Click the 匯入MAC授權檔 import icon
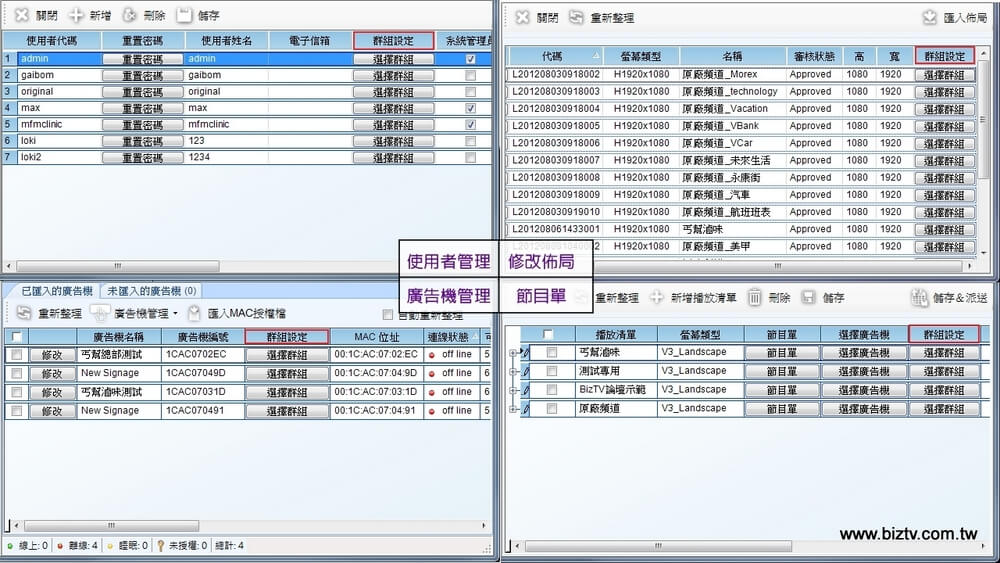Screen dimensions: 1000x563 tap(195, 313)
